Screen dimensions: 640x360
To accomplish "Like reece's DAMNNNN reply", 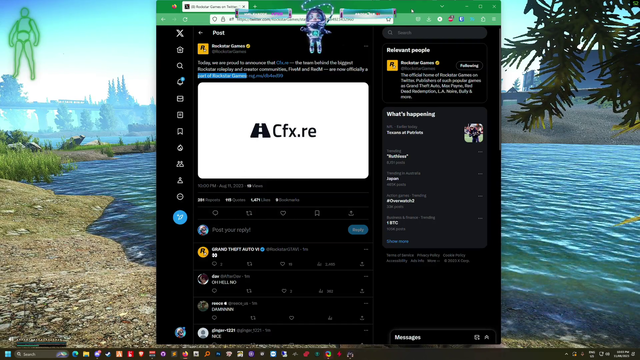I will [291, 318].
